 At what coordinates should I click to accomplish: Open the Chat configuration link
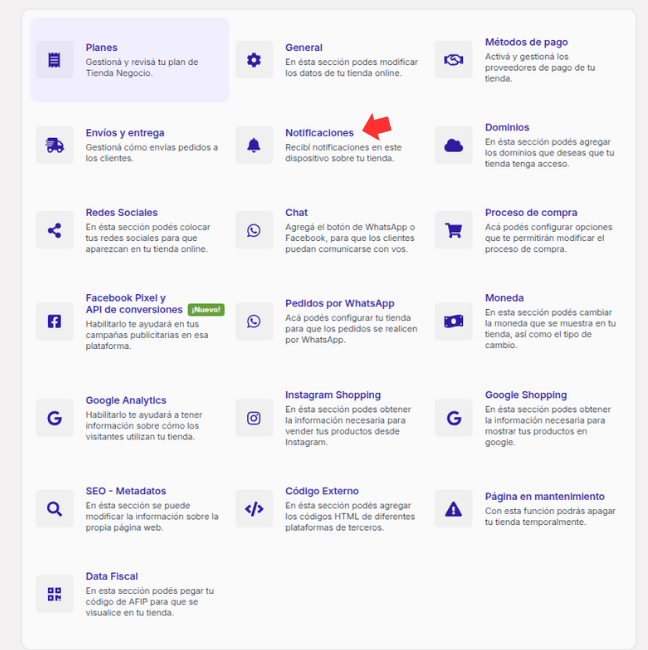pos(296,212)
